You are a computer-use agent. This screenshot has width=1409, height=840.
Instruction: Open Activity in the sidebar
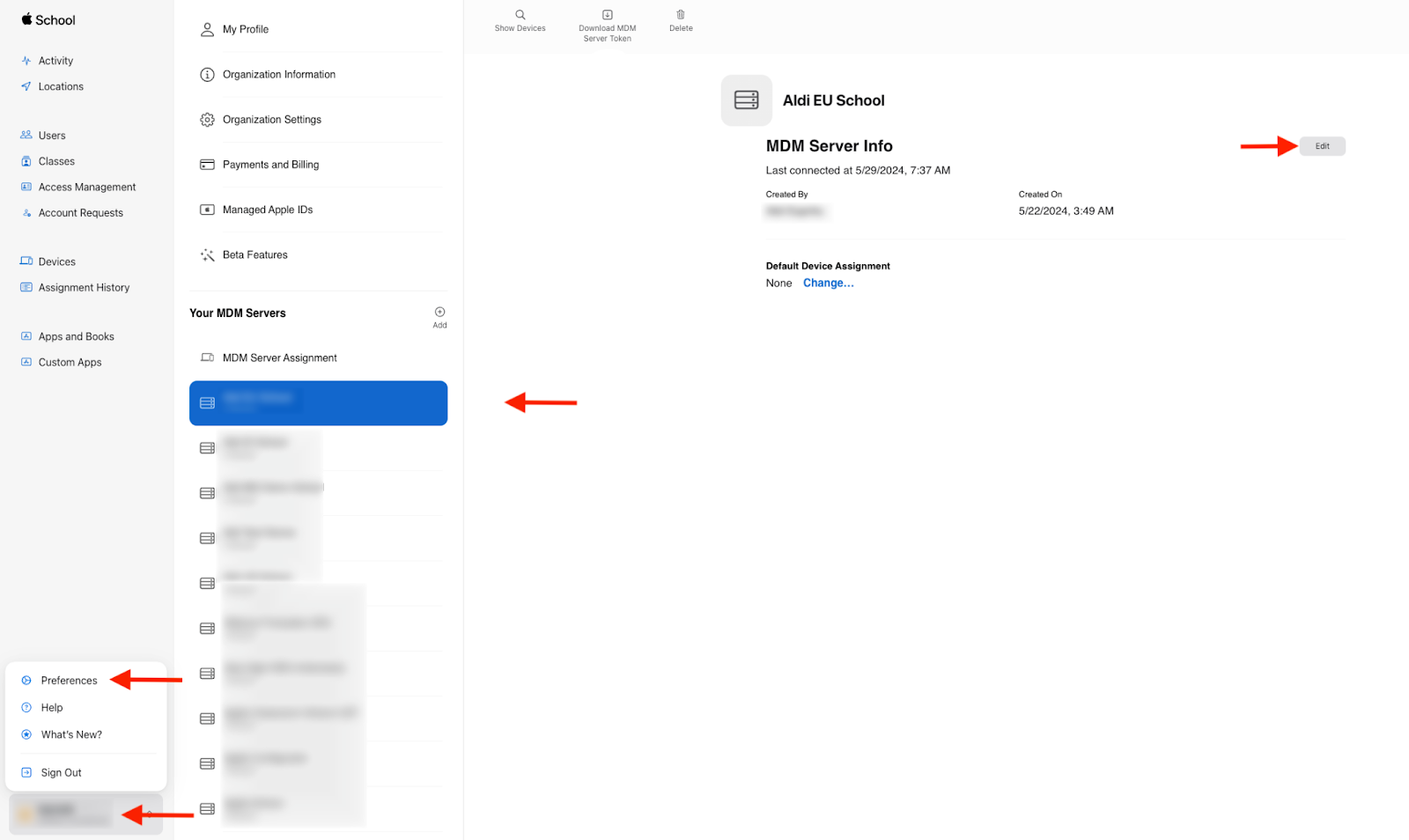55,61
